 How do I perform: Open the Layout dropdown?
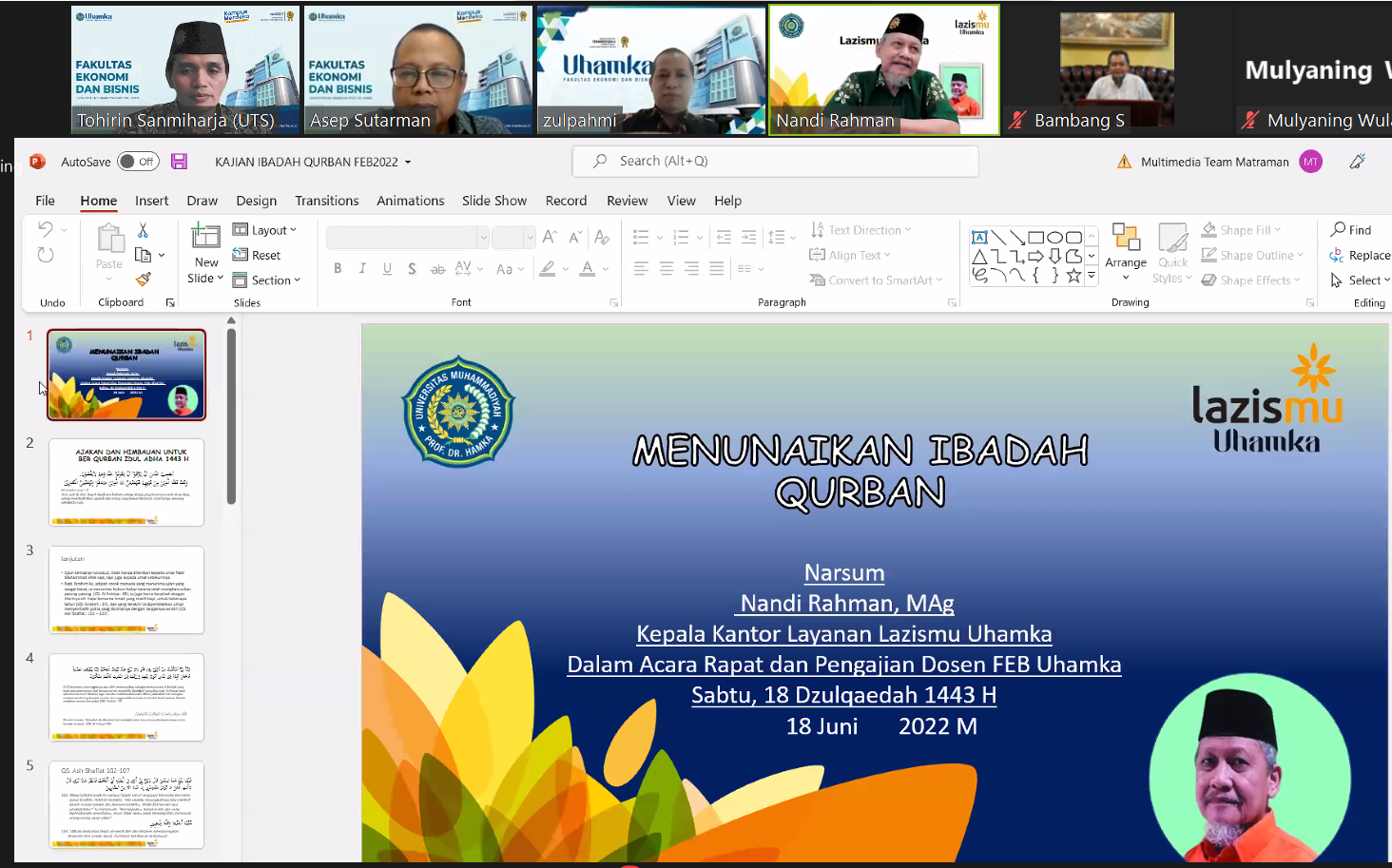265,230
